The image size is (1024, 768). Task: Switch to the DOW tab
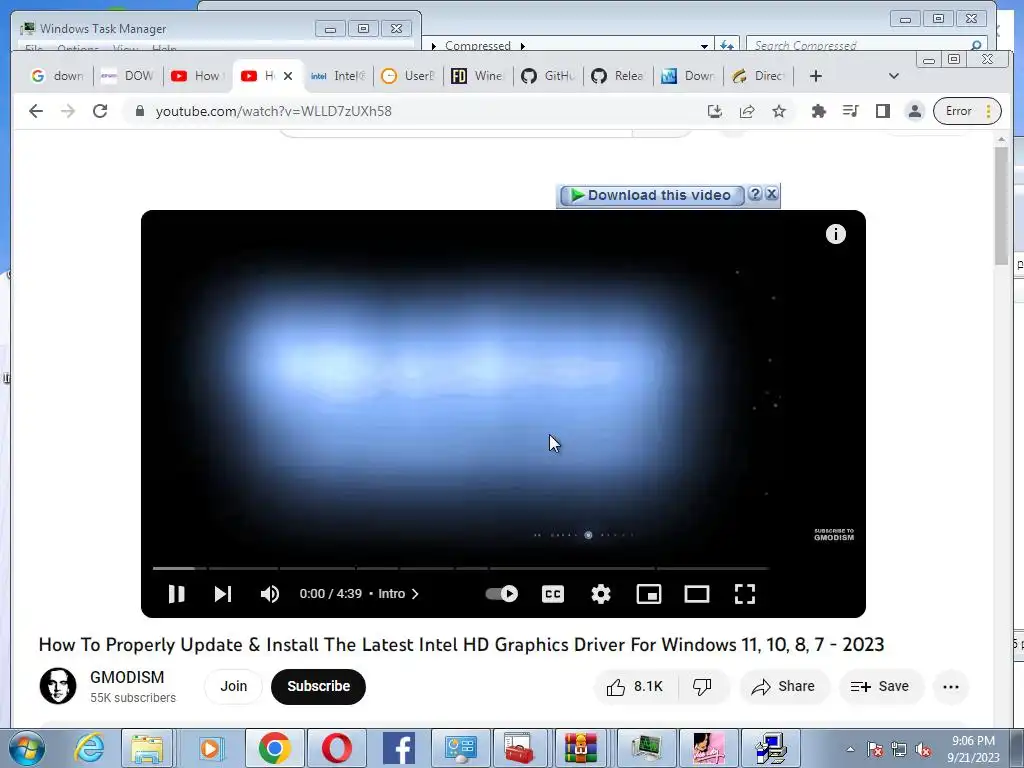[128, 76]
